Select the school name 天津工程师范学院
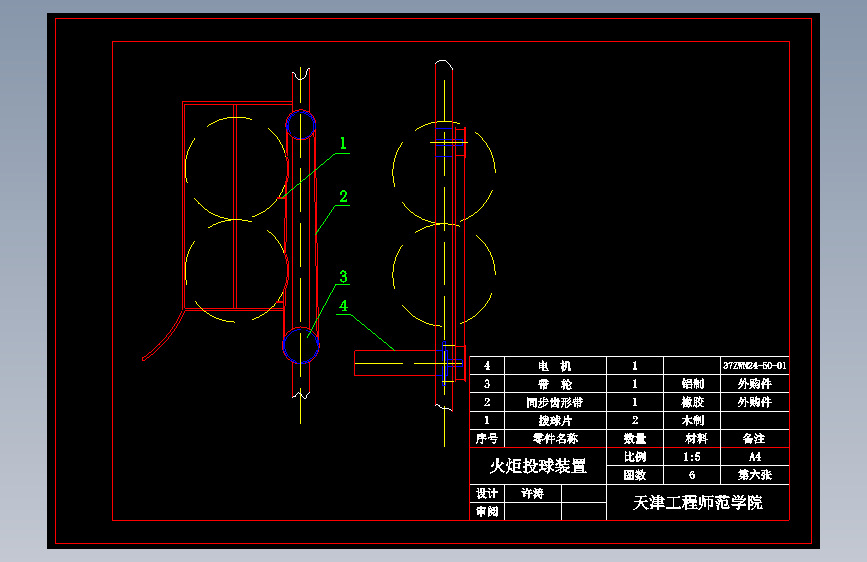Screen dimensions: 867x562 (x=697, y=502)
